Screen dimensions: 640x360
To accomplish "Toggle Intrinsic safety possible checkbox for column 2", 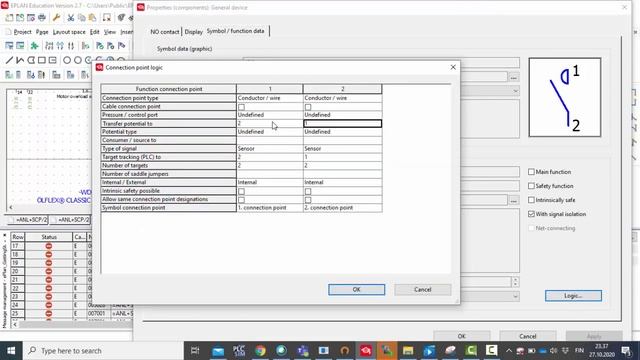I will coord(308,191).
